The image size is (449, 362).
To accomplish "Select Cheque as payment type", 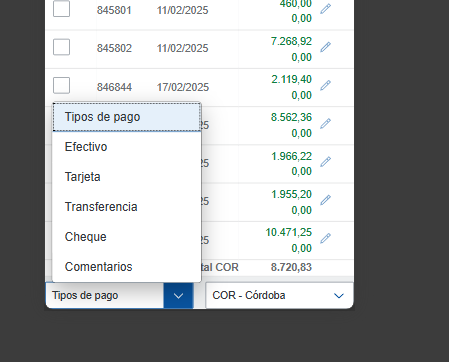I will click(127, 237).
